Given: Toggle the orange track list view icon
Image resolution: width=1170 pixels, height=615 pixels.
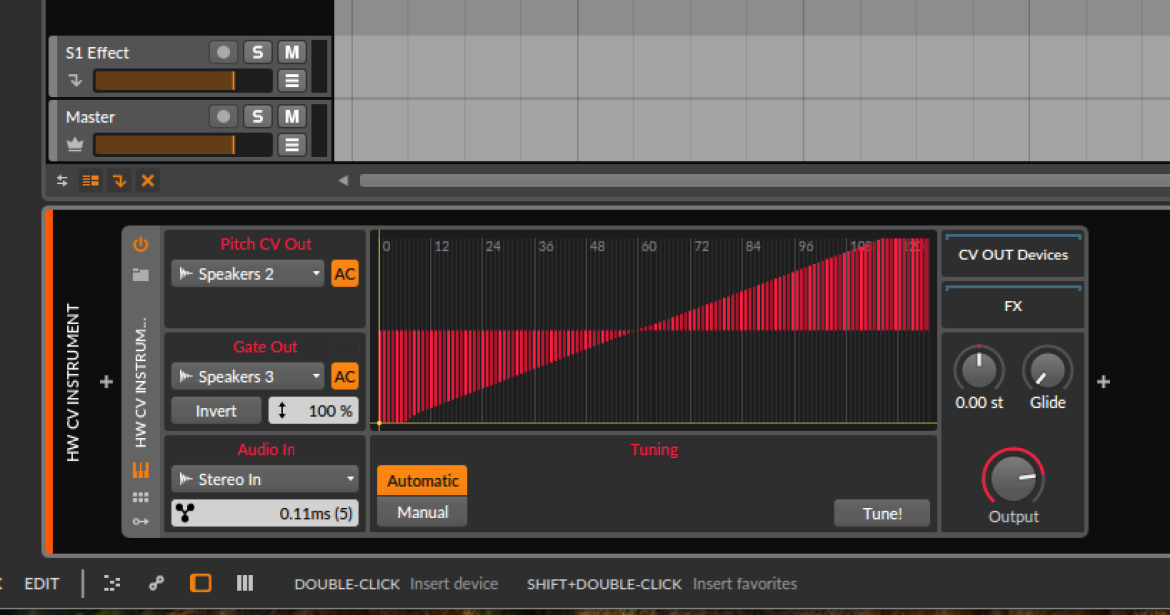Looking at the screenshot, I should coord(91,181).
